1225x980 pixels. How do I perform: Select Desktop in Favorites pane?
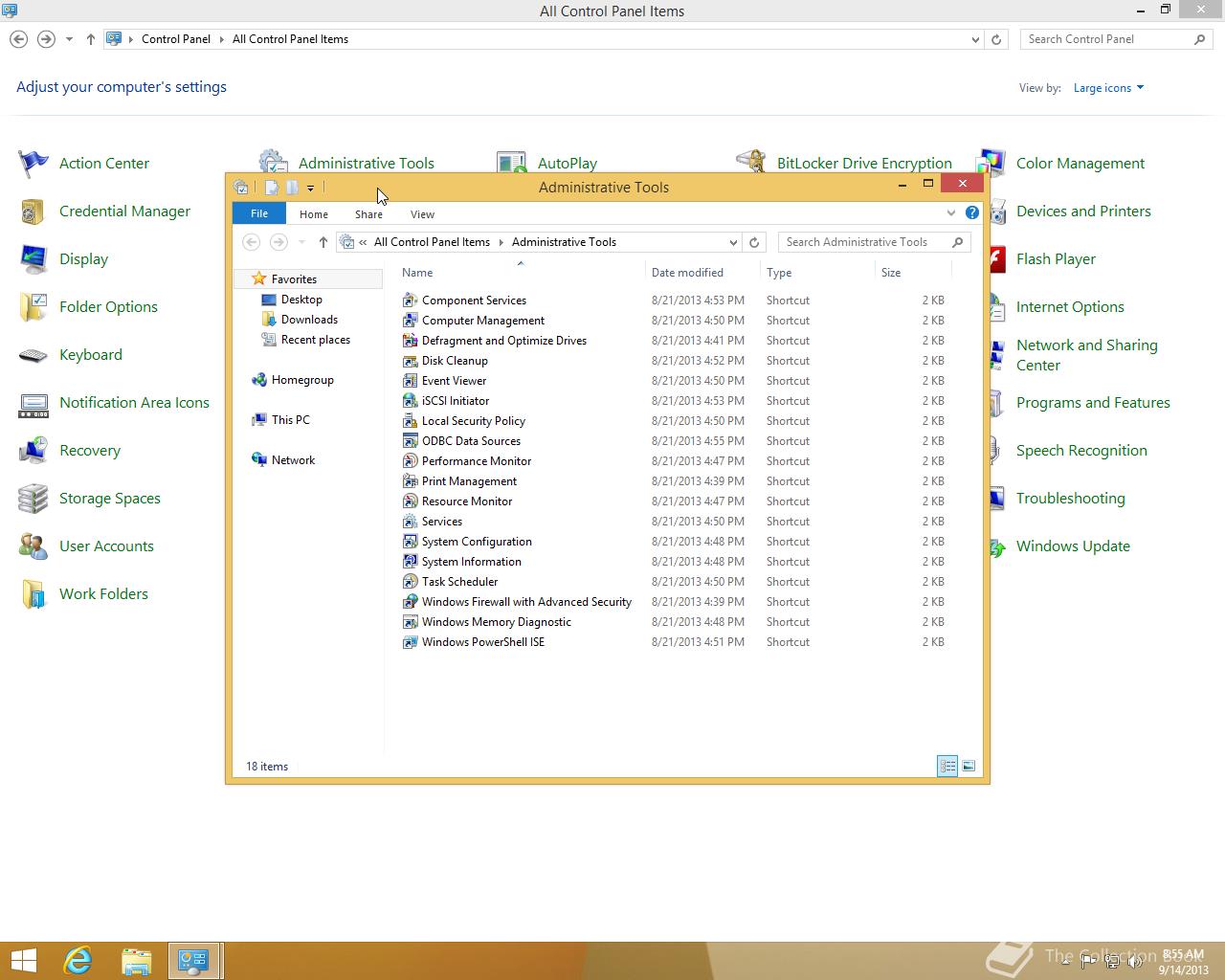coord(301,300)
